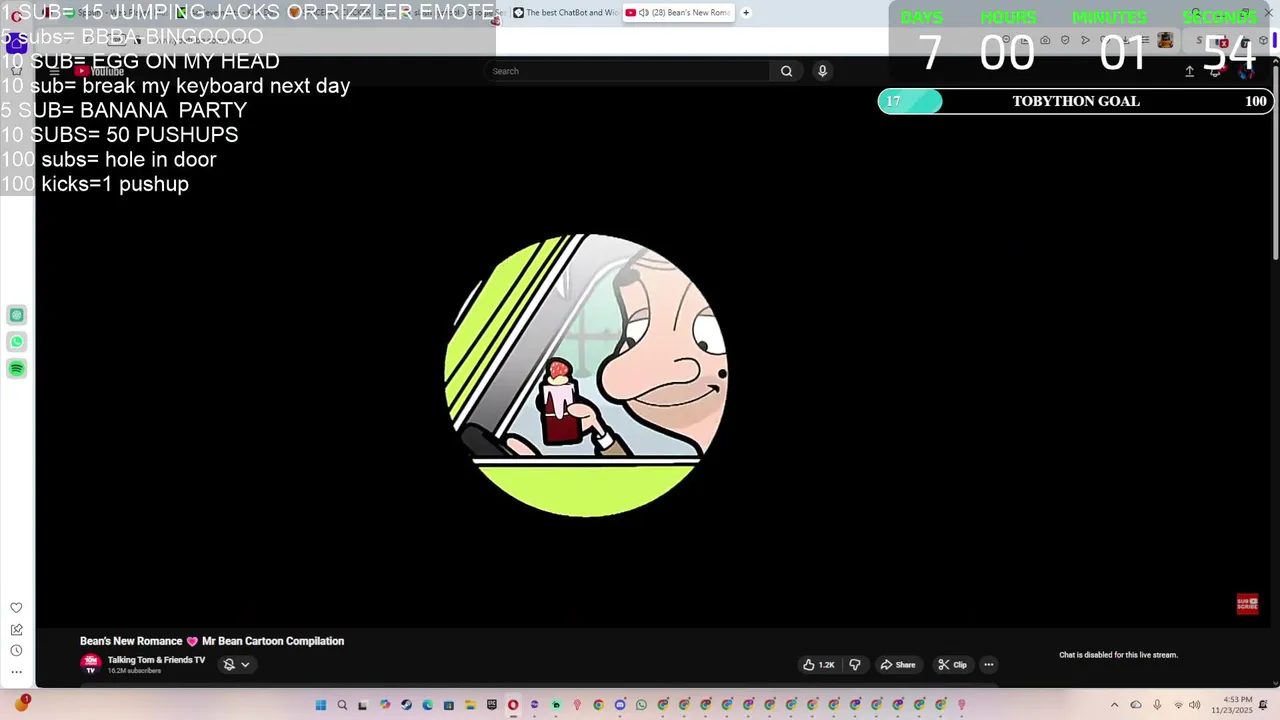The image size is (1280, 720).
Task: Open the three-dot more actions menu
Action: (989, 665)
